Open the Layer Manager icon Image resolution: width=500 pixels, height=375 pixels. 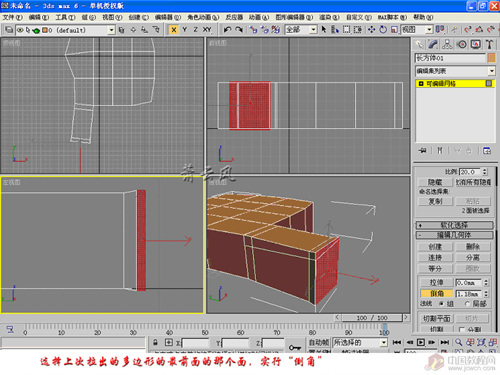[x=9, y=30]
